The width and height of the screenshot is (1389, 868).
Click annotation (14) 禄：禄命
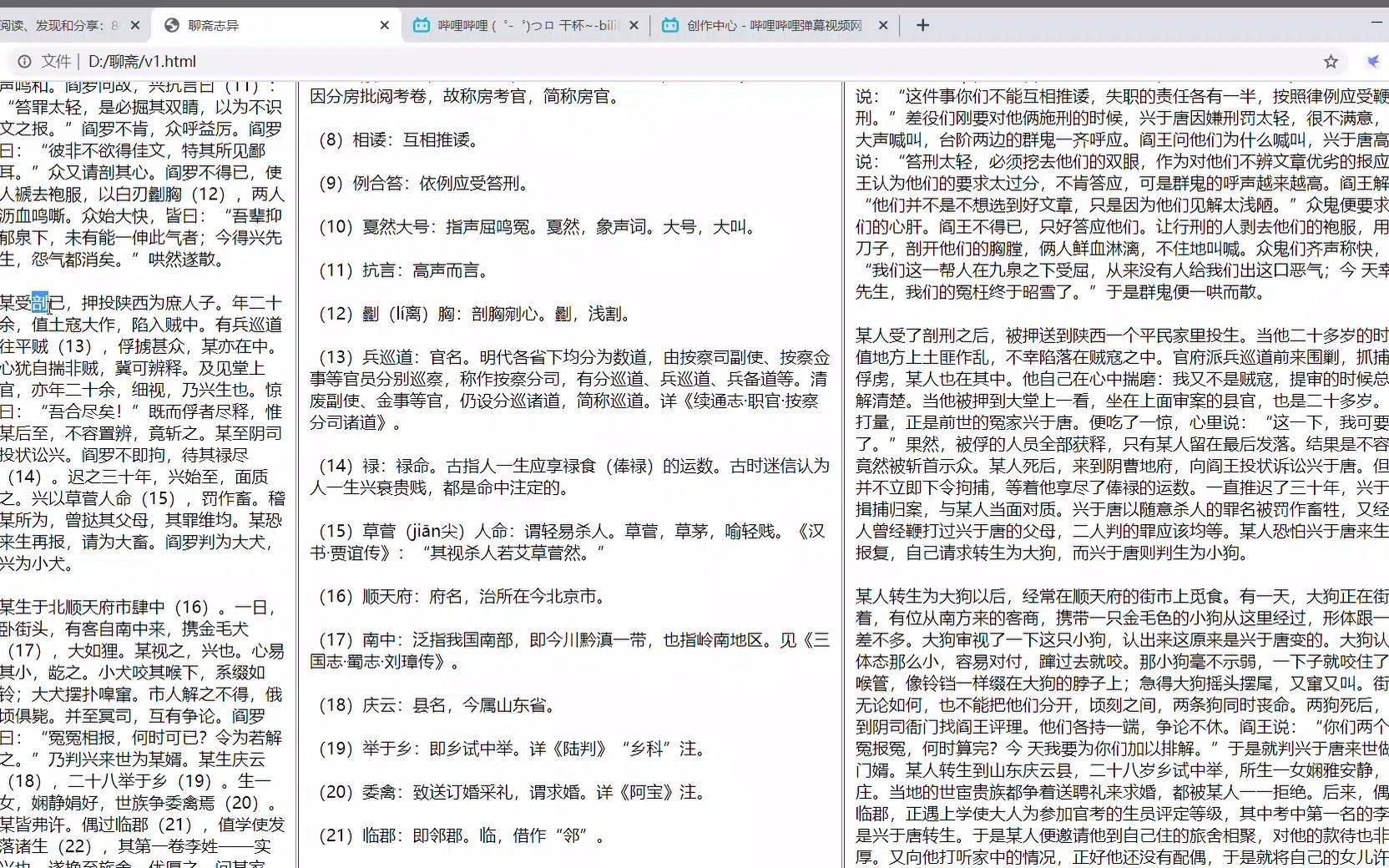click(x=570, y=477)
